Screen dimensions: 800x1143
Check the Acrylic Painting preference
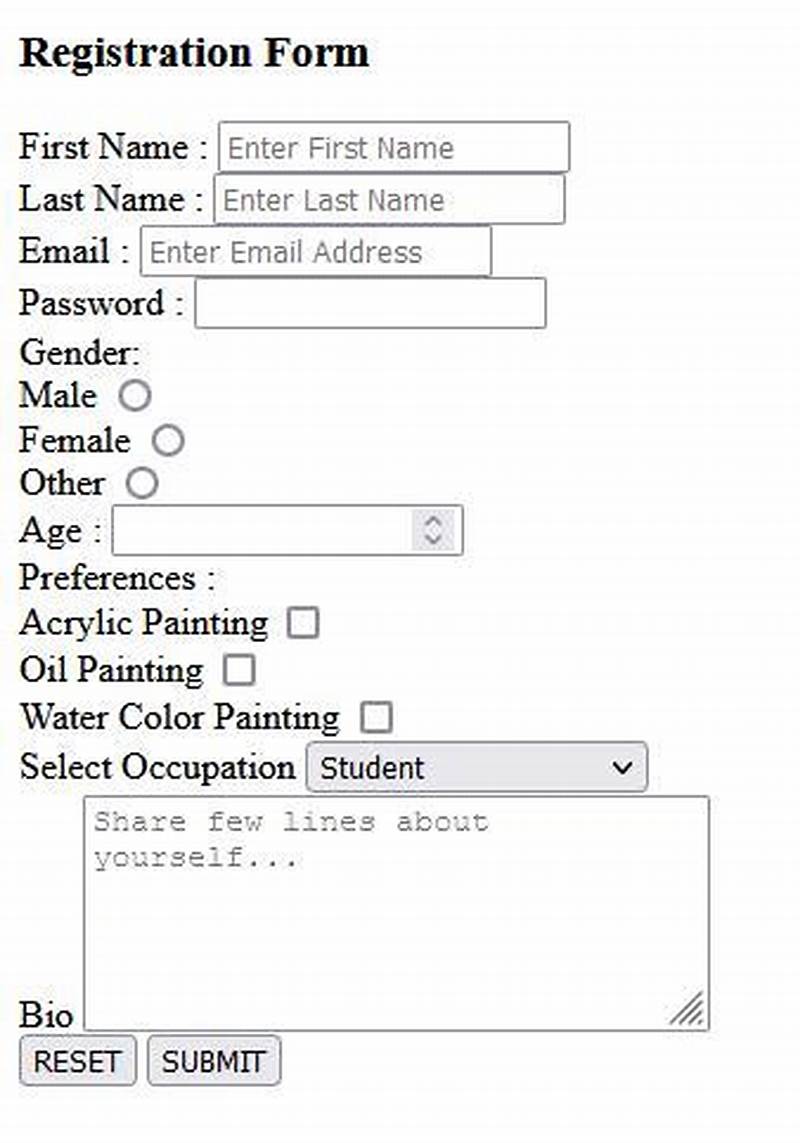(303, 622)
